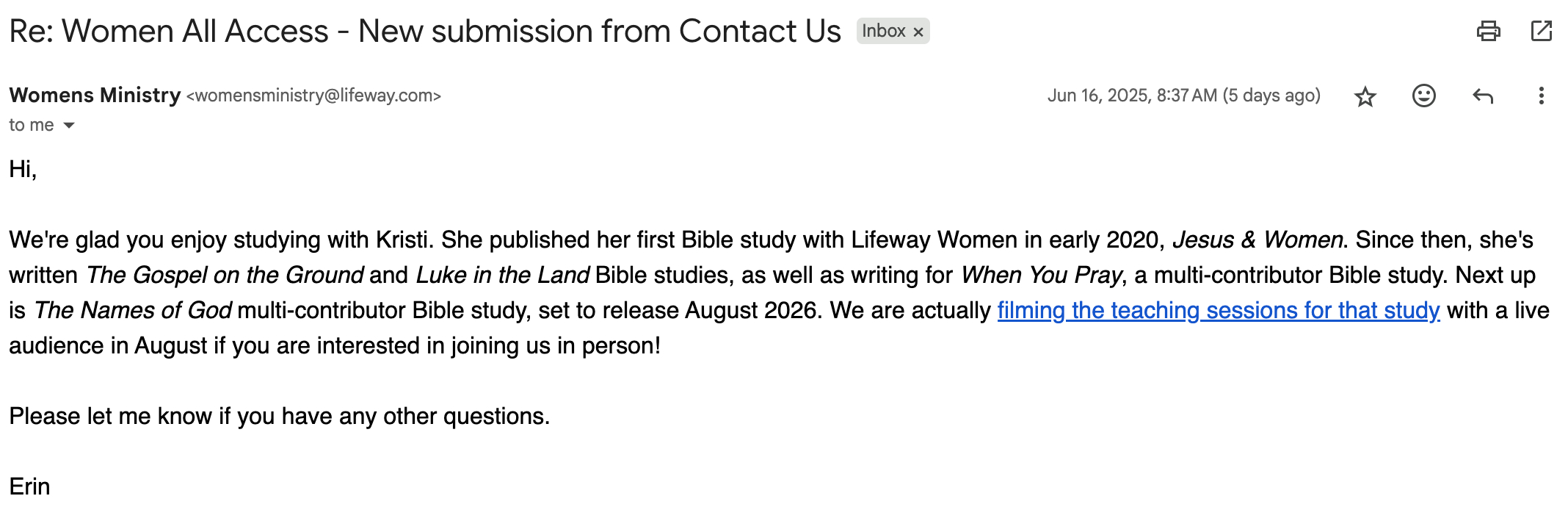This screenshot has height=507, width=1568.
Task: Remove the Inbox label with its X
Action: [918, 32]
